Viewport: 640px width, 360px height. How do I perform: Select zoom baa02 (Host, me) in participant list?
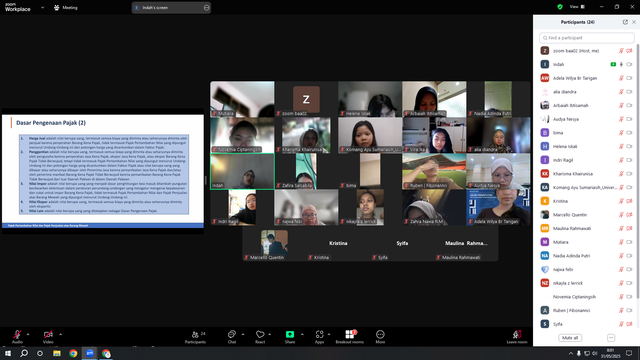point(587,51)
